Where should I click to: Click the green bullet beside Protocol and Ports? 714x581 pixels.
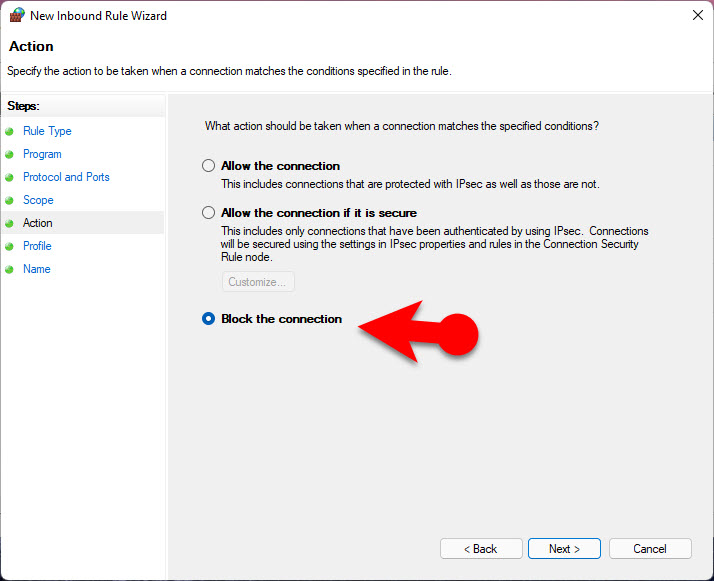(9, 177)
